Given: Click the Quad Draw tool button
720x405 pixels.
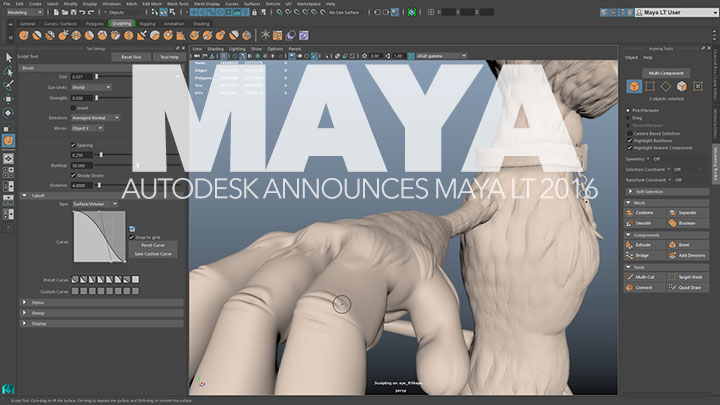Looking at the screenshot, I should 687,287.
